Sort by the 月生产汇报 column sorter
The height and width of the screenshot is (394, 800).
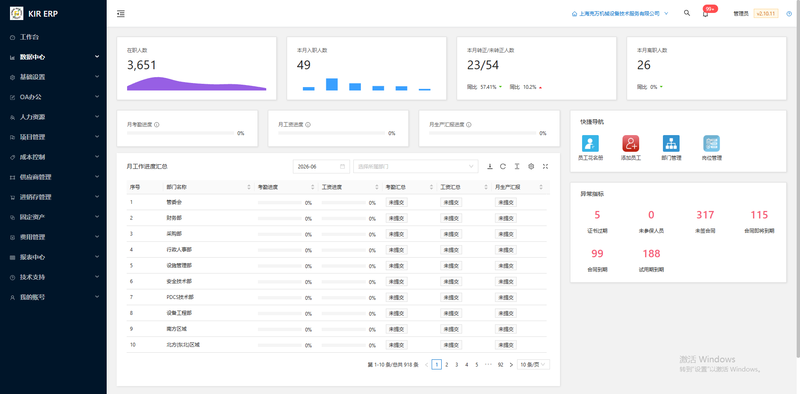[x=541, y=187]
